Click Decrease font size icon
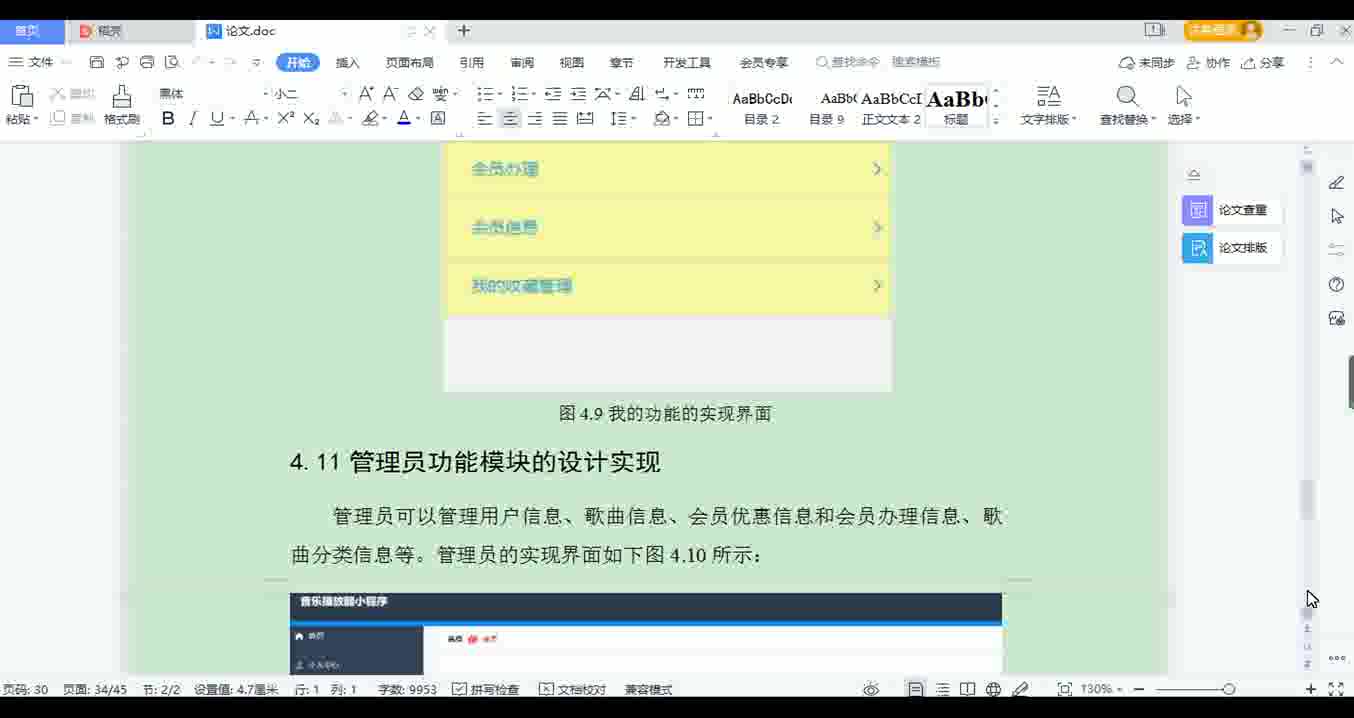 390,94
